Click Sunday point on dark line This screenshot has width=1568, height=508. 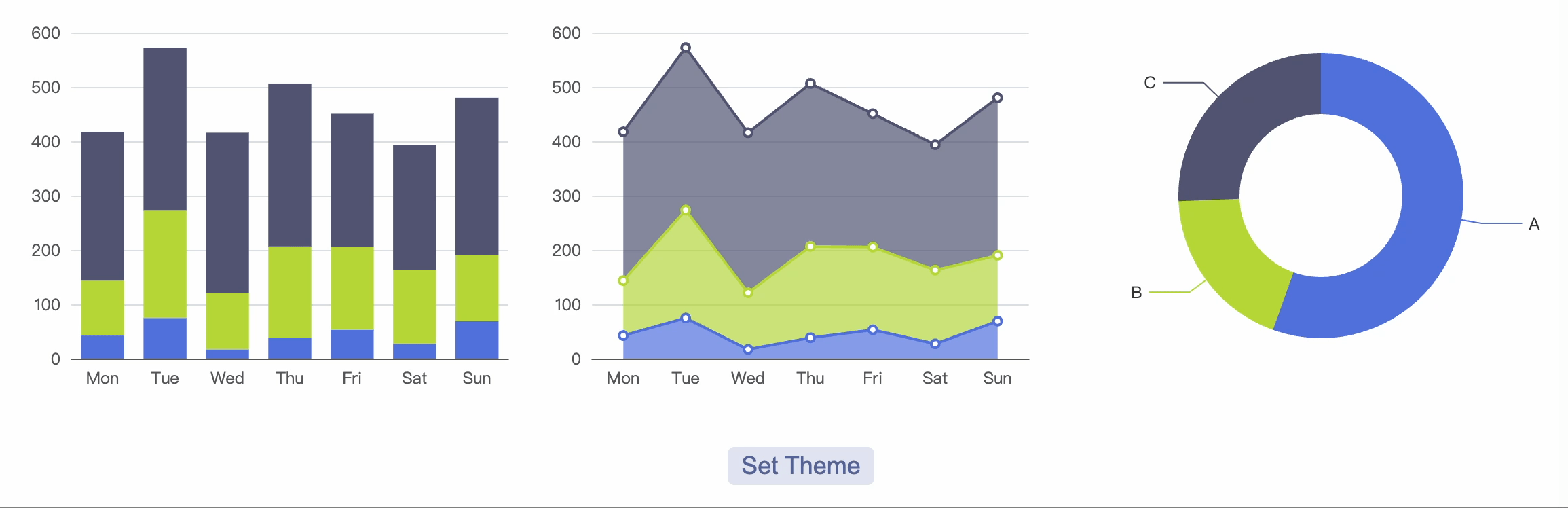997,98
